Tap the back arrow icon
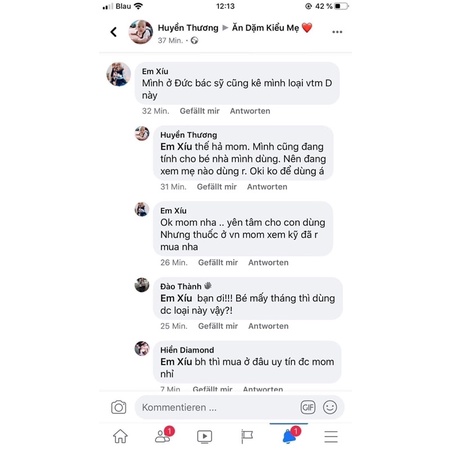This screenshot has width=450, height=450. [114, 32]
